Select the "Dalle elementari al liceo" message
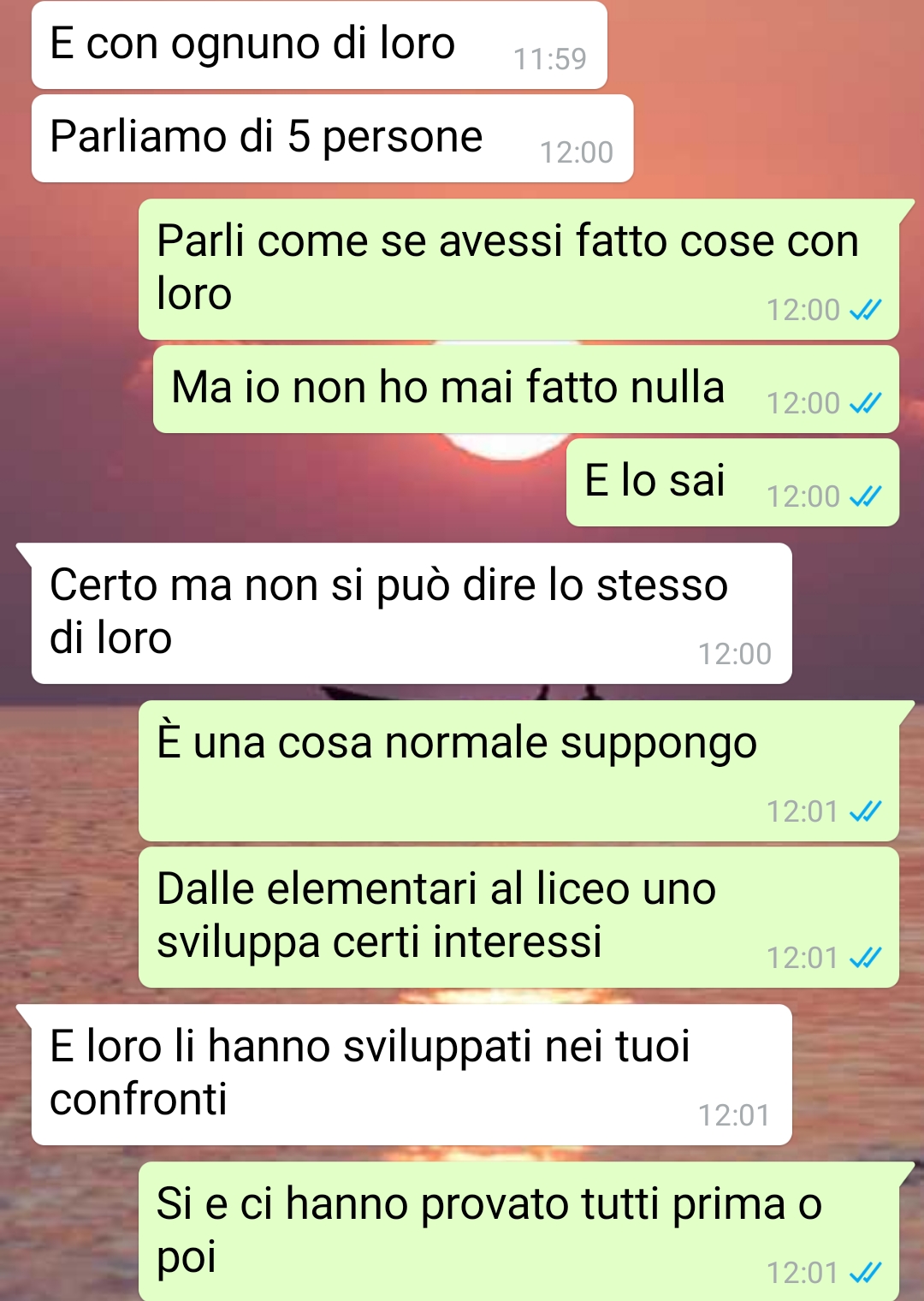 (518, 917)
